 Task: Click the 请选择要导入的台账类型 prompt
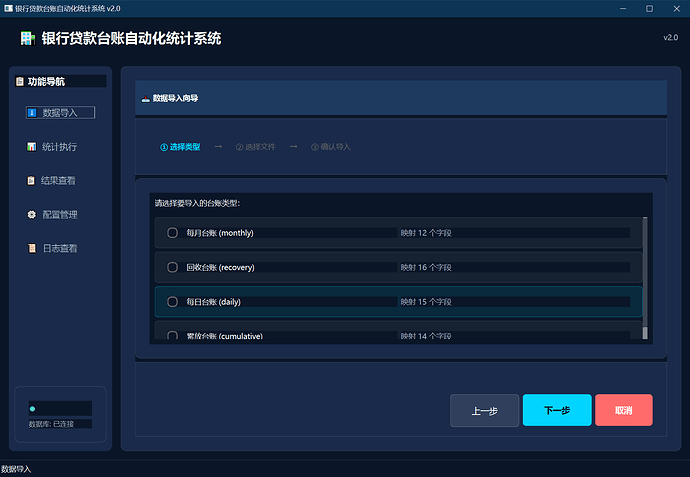[x=197, y=203]
